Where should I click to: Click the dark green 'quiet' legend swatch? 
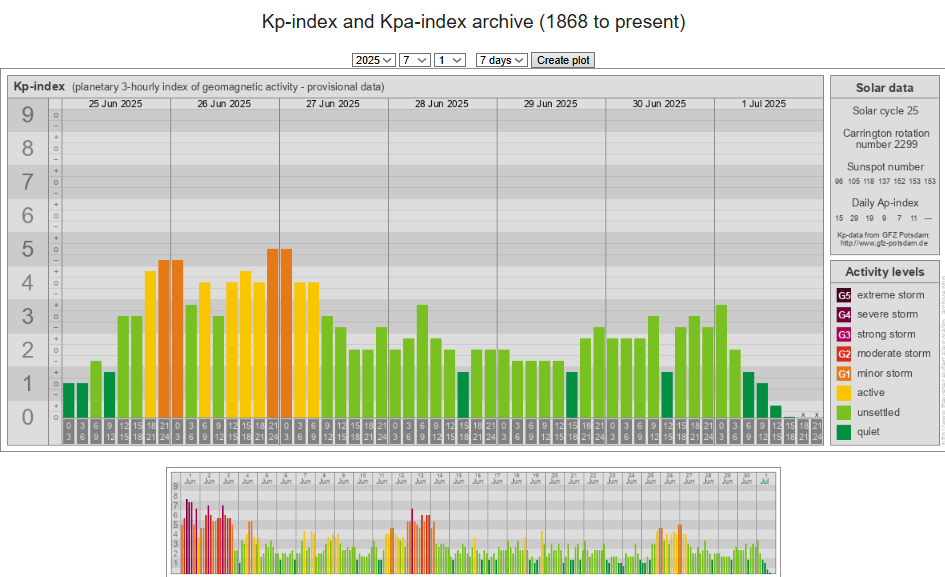coord(844,432)
